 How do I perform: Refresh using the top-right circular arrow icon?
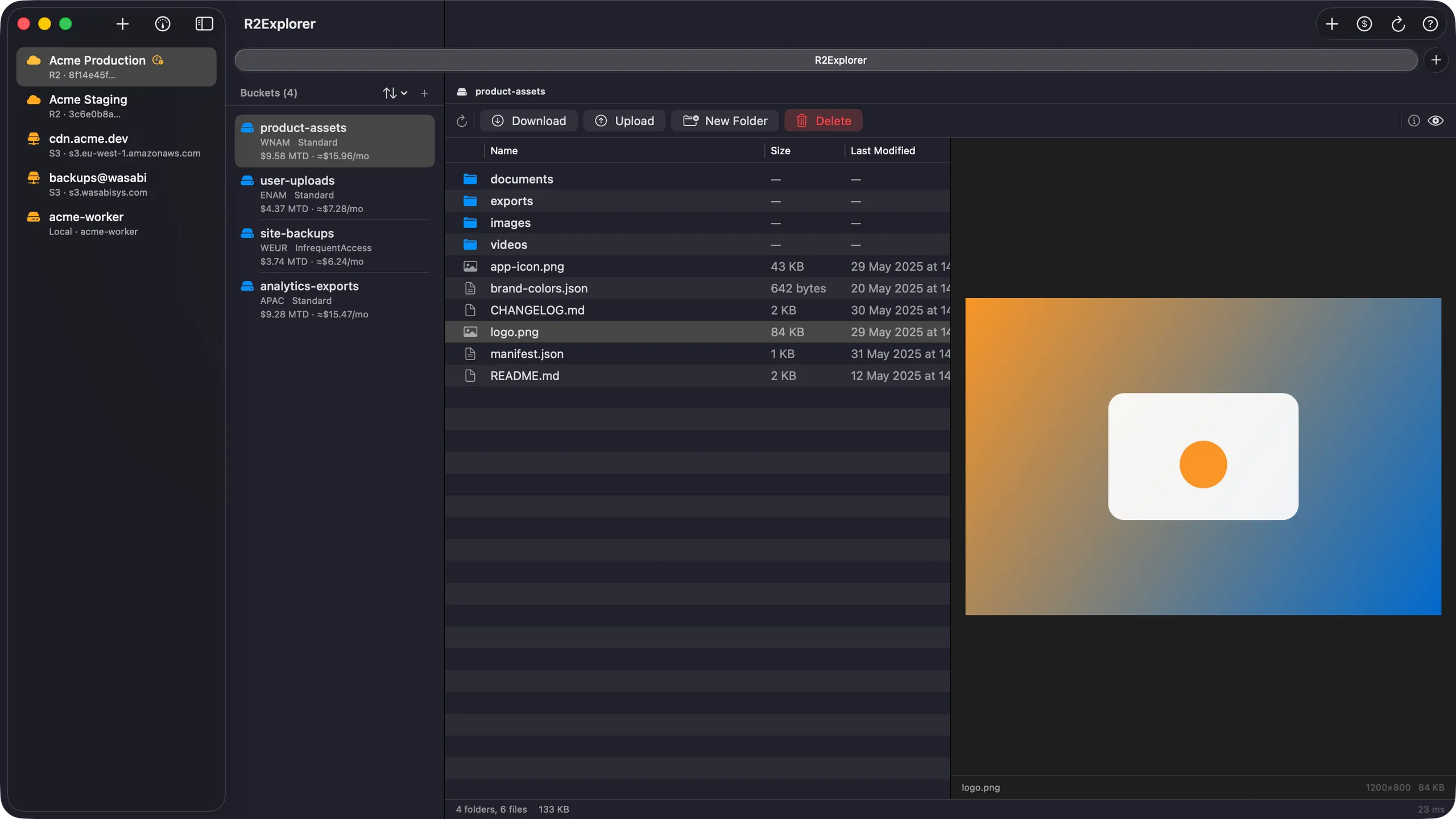1398,24
